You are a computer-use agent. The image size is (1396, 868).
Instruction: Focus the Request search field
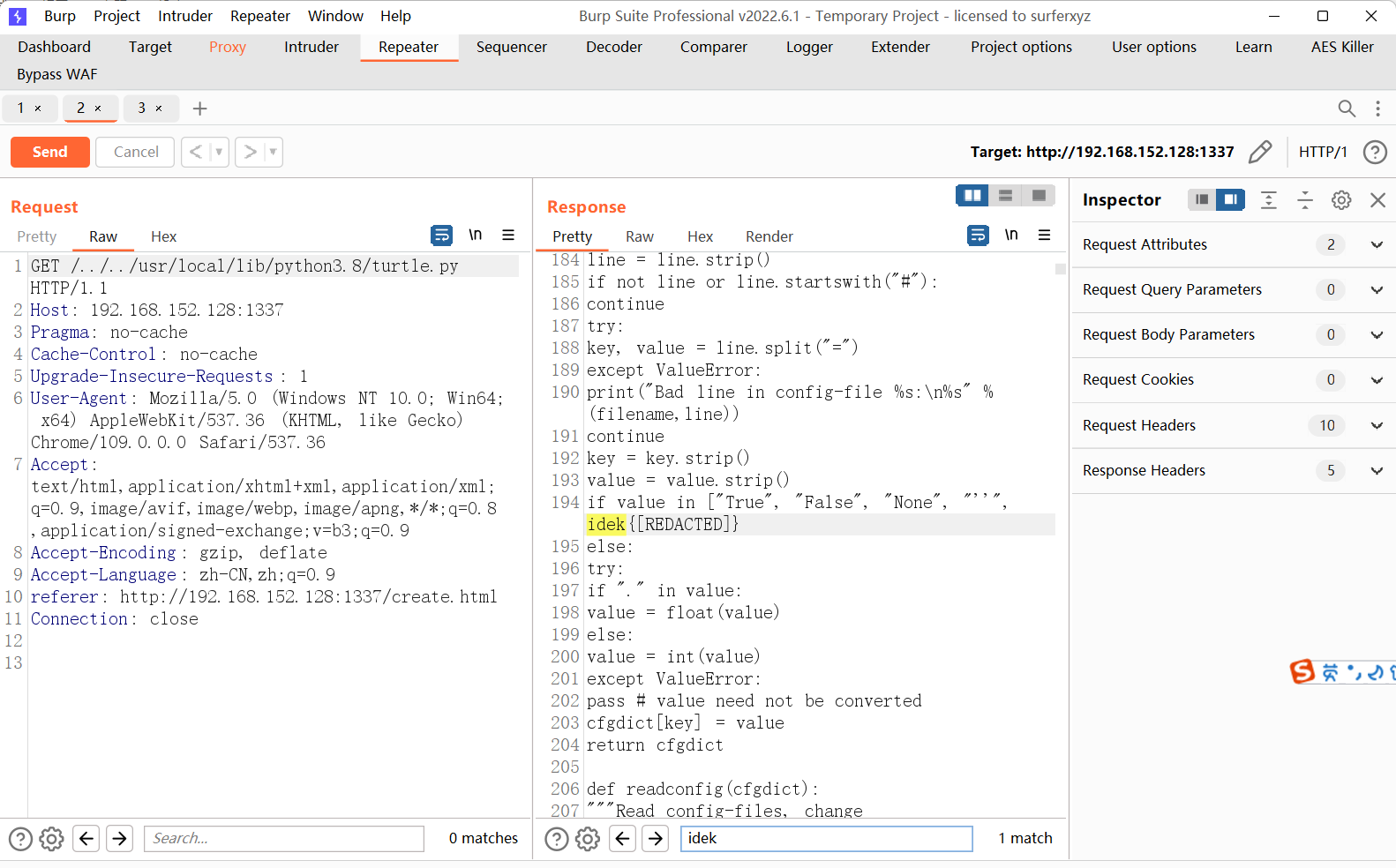pos(284,838)
